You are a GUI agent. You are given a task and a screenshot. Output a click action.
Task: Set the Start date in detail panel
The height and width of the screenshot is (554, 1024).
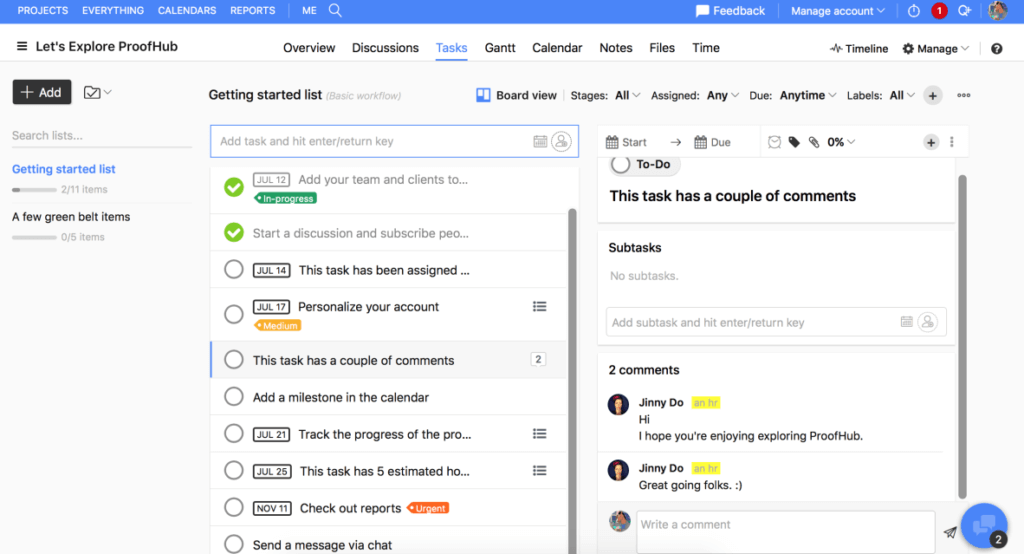(x=626, y=142)
